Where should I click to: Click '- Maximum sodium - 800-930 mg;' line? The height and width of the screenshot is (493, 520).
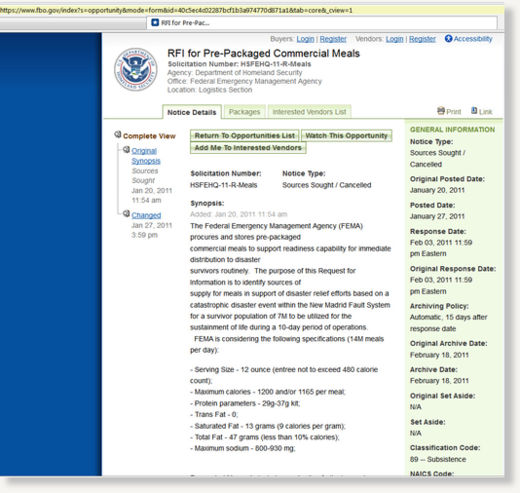click(x=243, y=448)
